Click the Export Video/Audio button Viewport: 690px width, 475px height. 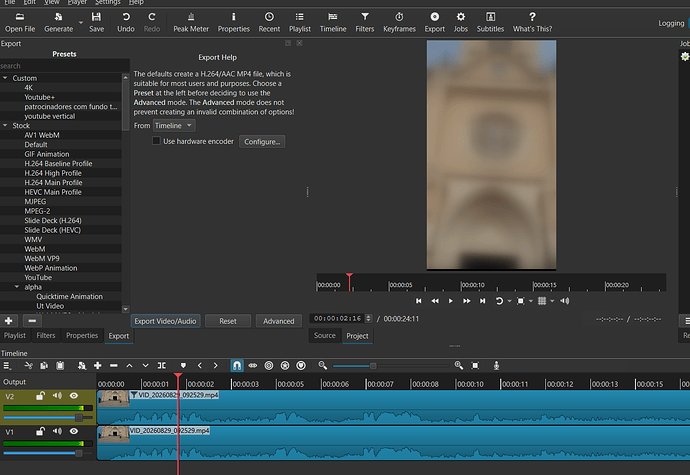point(165,321)
